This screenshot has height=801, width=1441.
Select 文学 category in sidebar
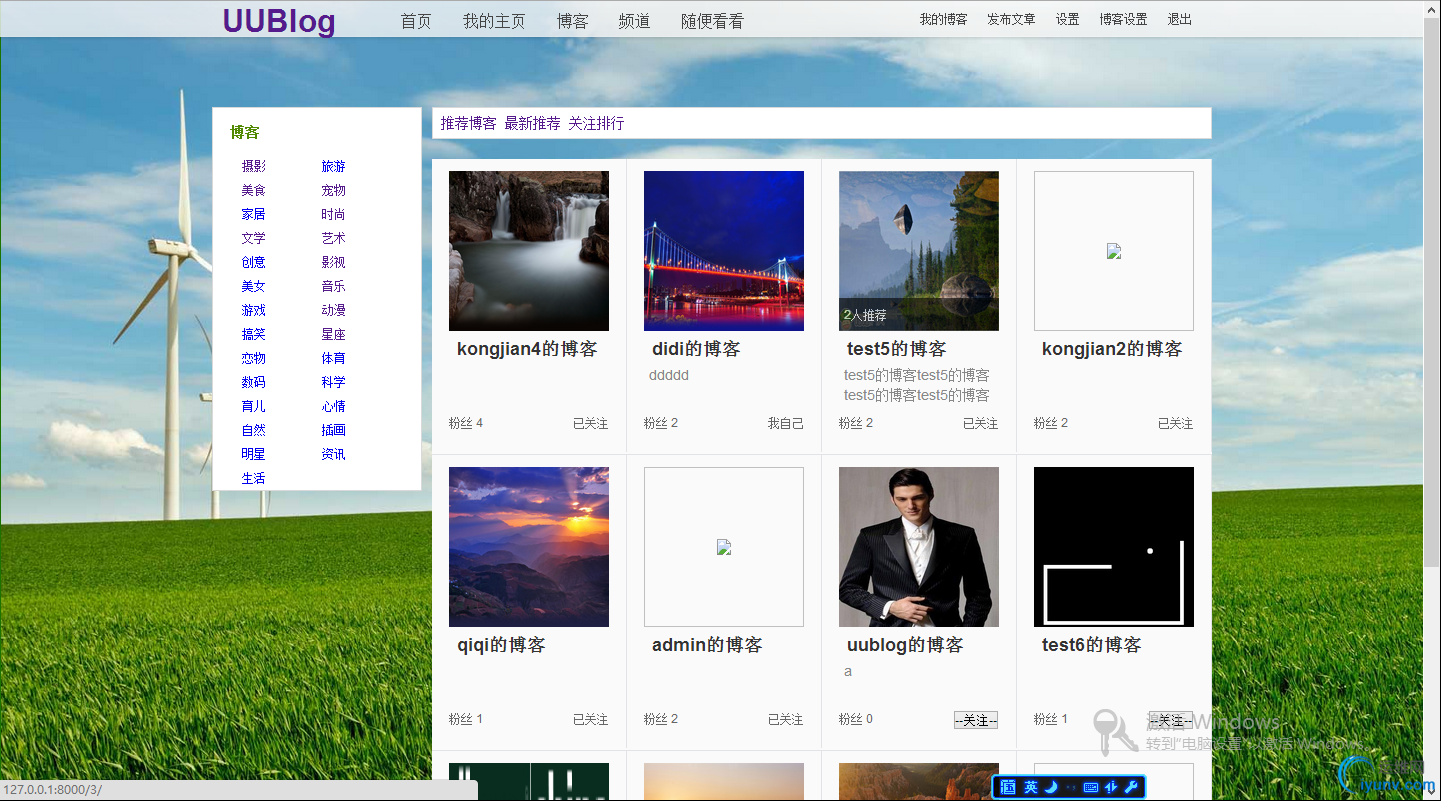click(253, 238)
